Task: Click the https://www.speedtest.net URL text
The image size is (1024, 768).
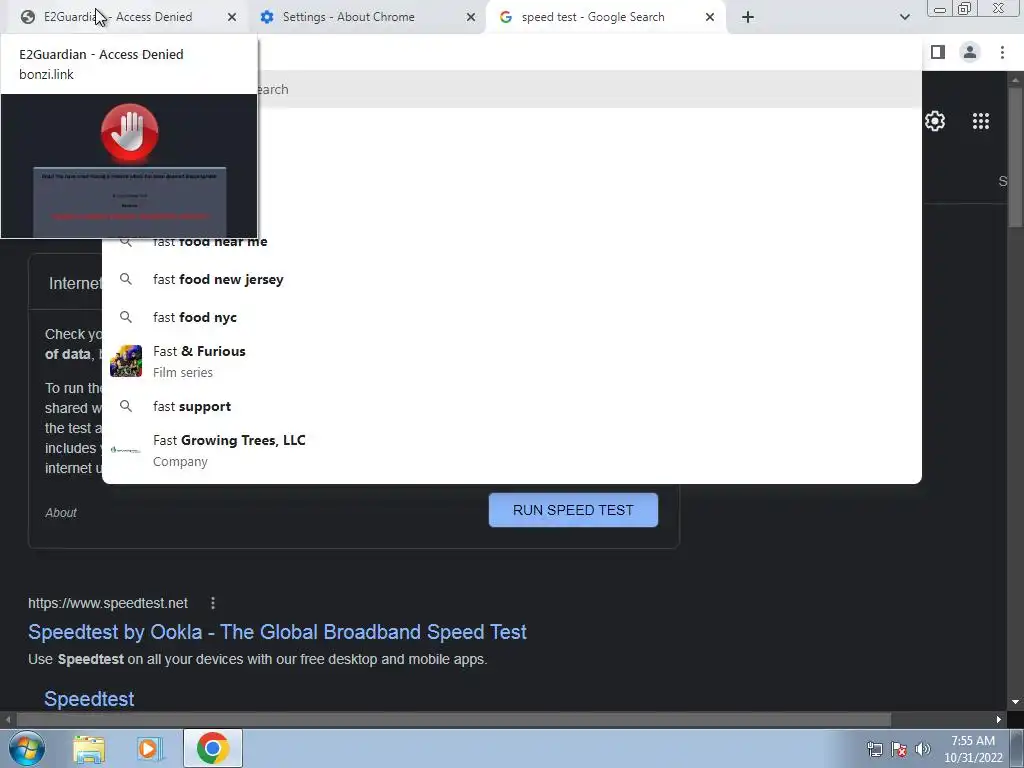Action: coord(108,603)
